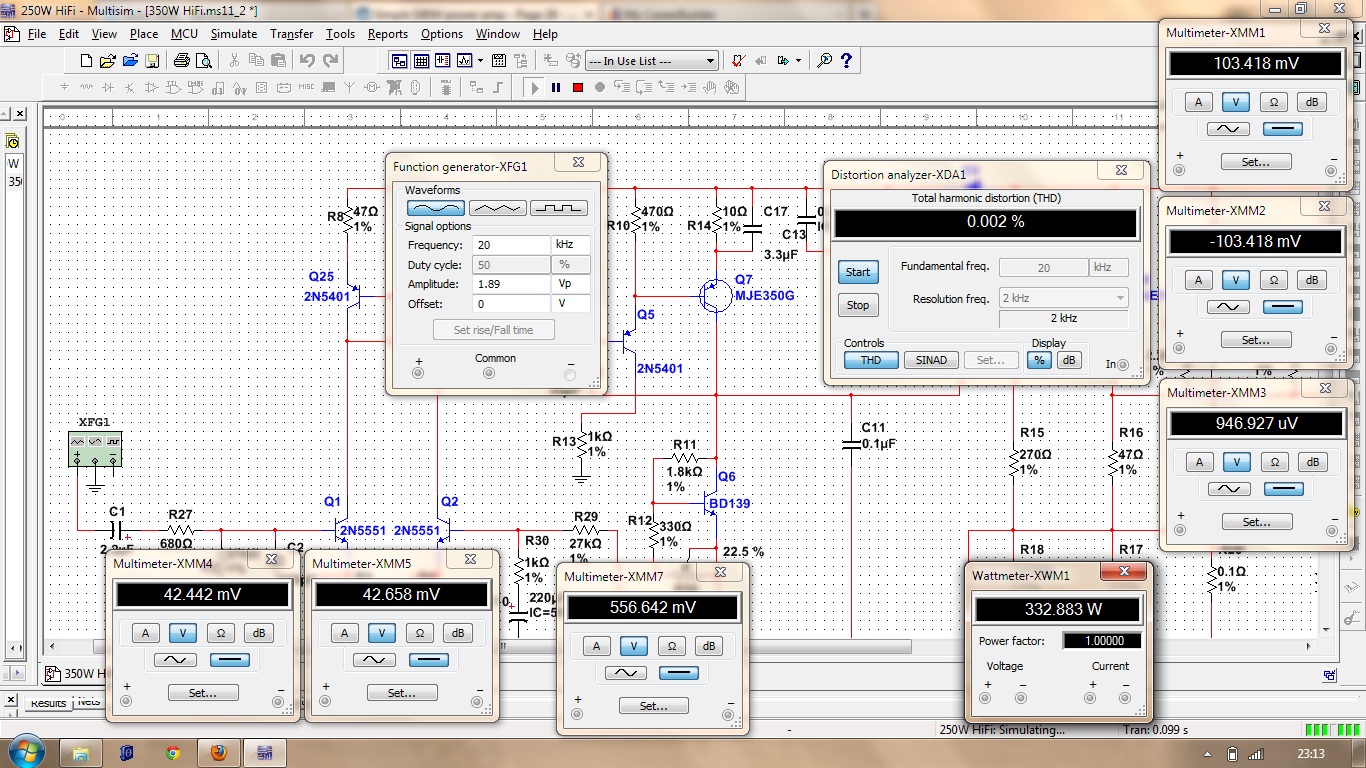This screenshot has height=768, width=1366.
Task: Click Set... on Multimeter-XMM3
Action: [1256, 522]
